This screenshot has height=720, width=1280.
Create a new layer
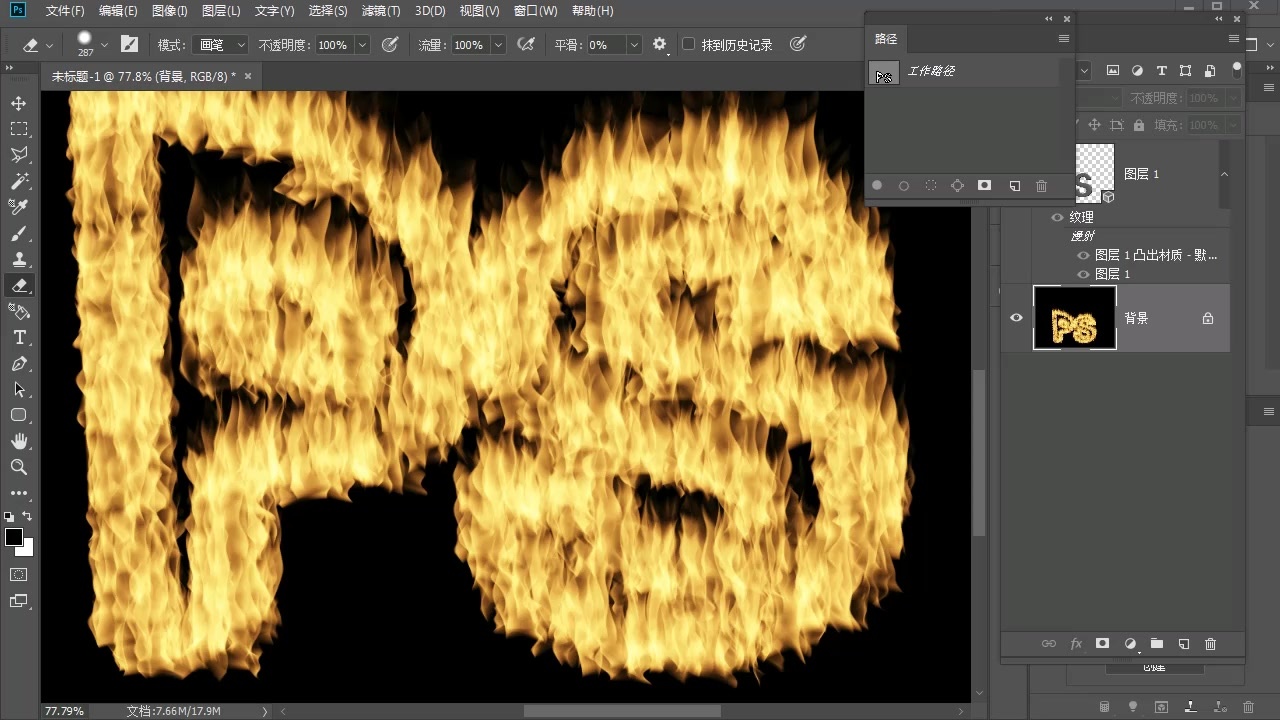click(1183, 644)
